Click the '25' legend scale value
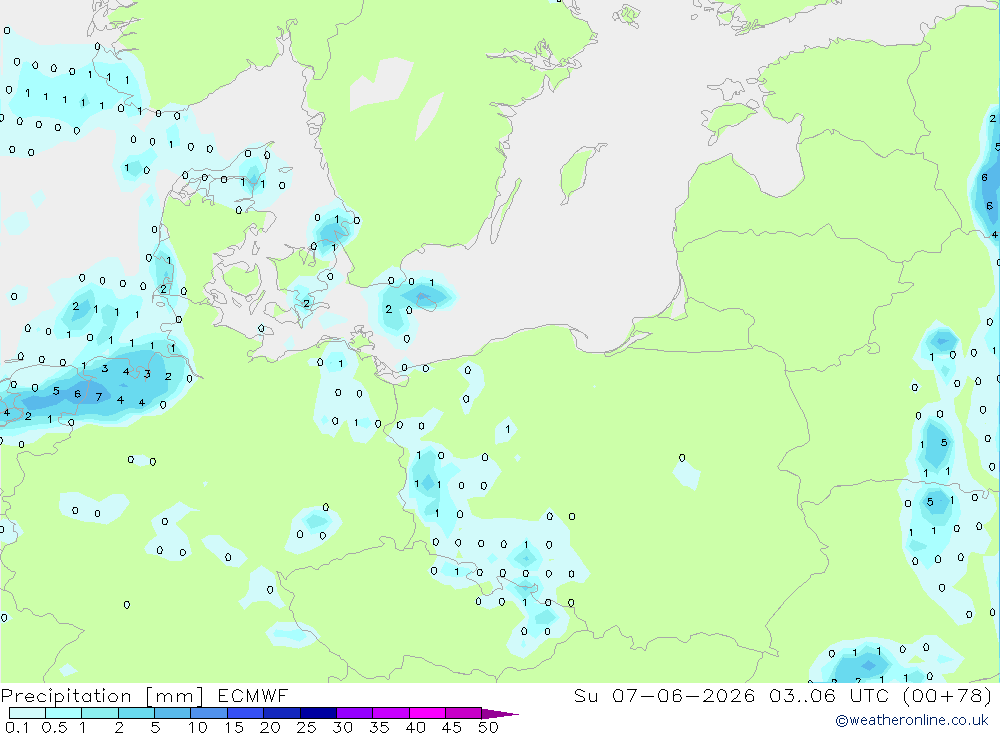Image resolution: width=1000 pixels, height=733 pixels. click(x=306, y=727)
